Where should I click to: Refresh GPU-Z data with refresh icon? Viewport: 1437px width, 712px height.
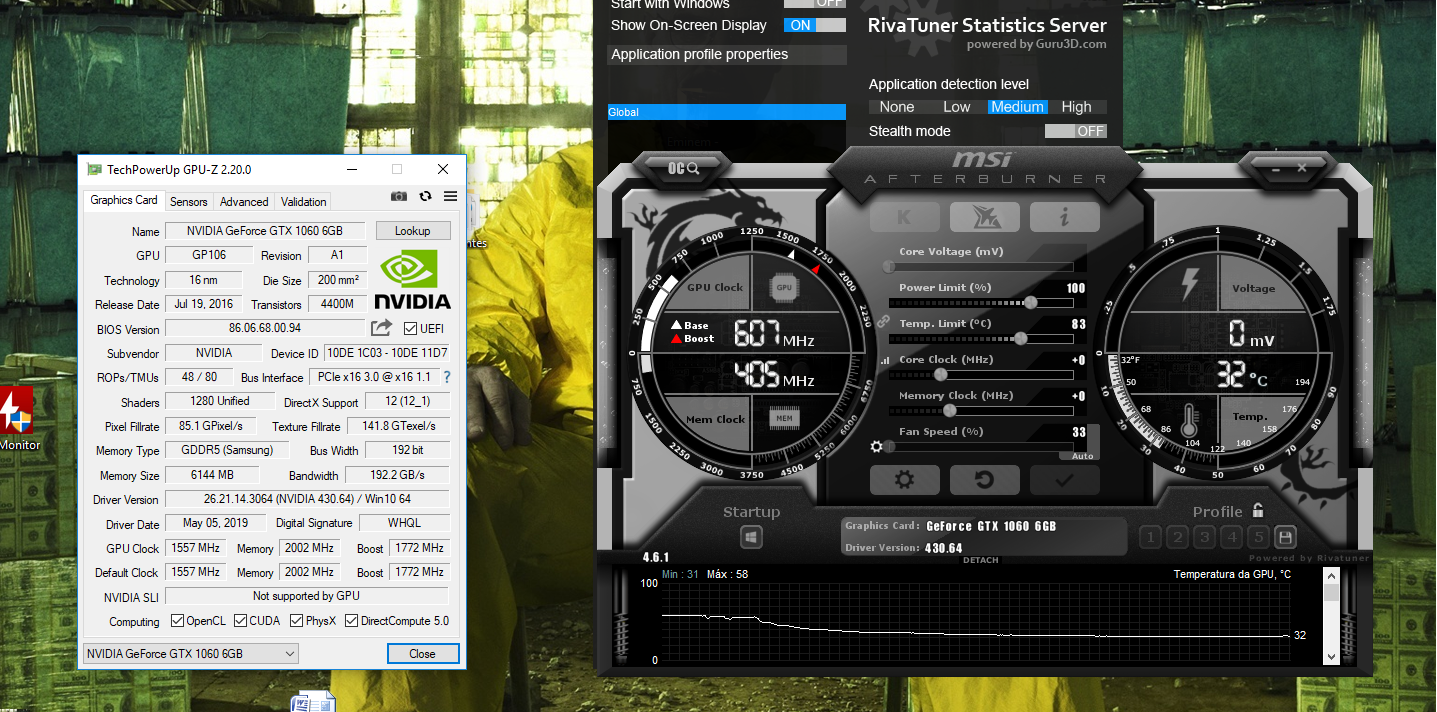point(426,197)
